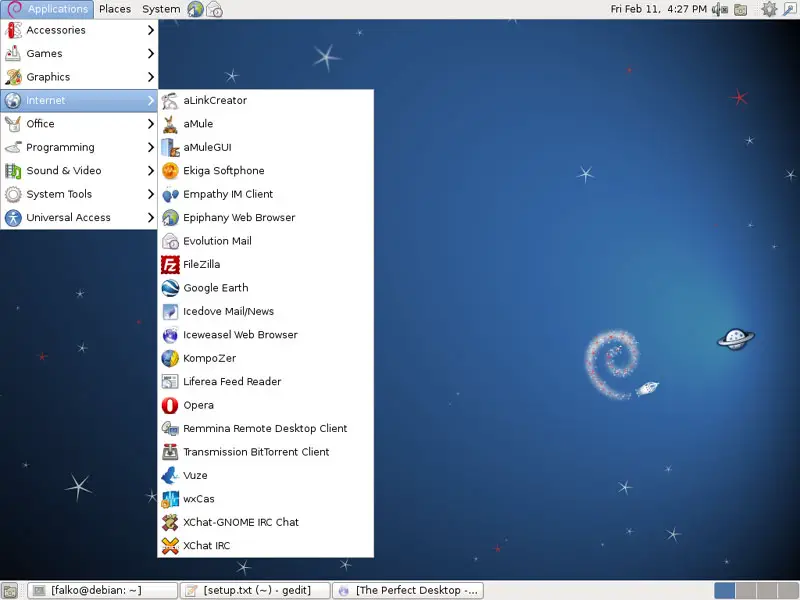
Task: Click the Evolution Mail envelope icon
Action: click(x=170, y=241)
